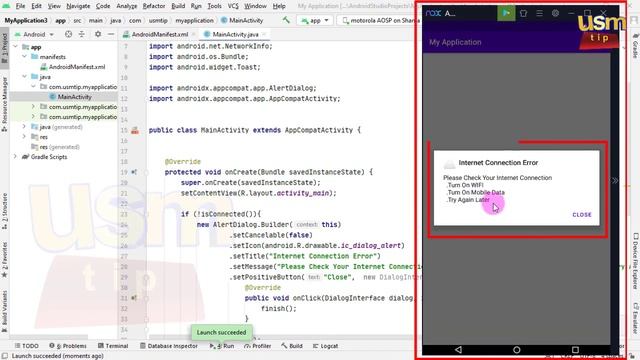Image resolution: width=640 pixels, height=360 pixels.
Task: Open the Profiler tool window
Action: pyautogui.click(x=258, y=346)
